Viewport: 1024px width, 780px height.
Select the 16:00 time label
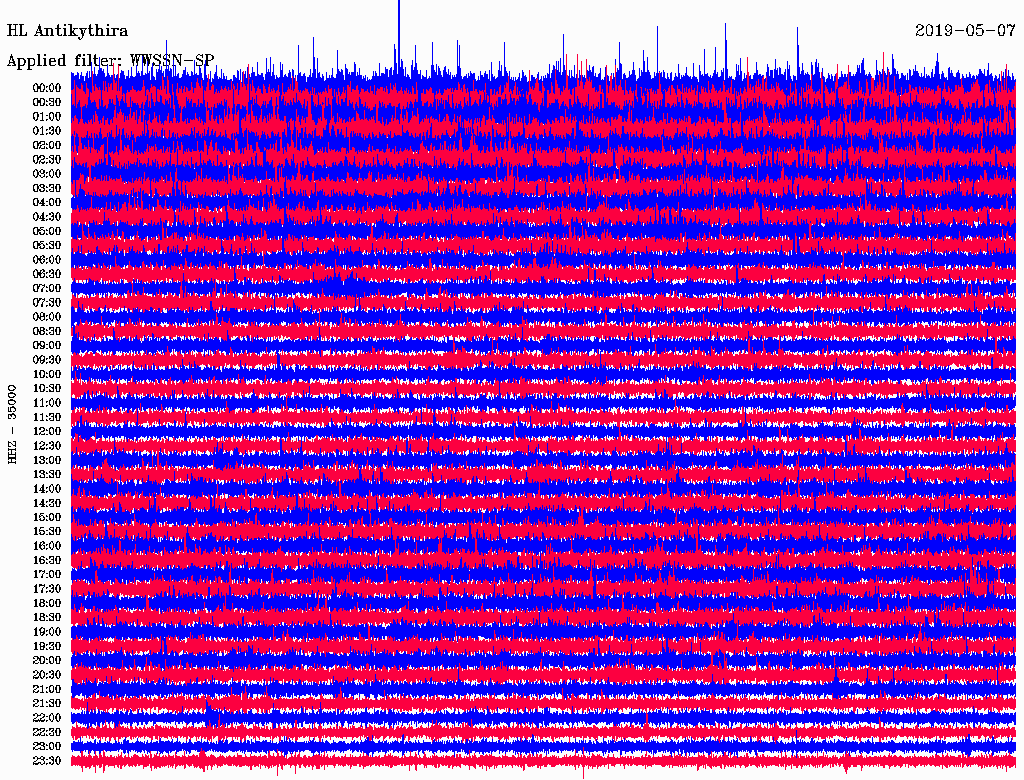(x=46, y=546)
